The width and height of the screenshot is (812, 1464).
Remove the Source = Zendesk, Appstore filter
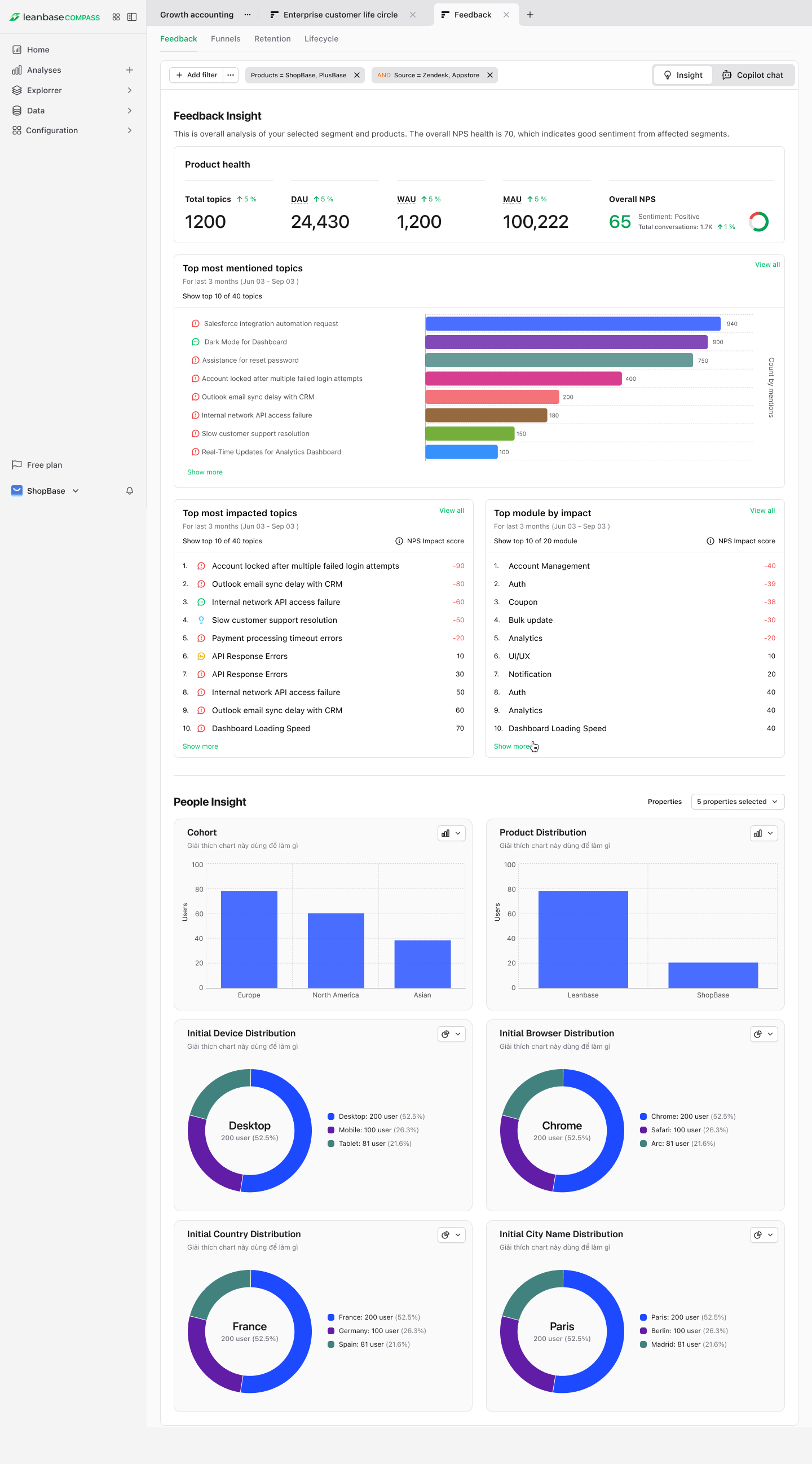[x=490, y=75]
